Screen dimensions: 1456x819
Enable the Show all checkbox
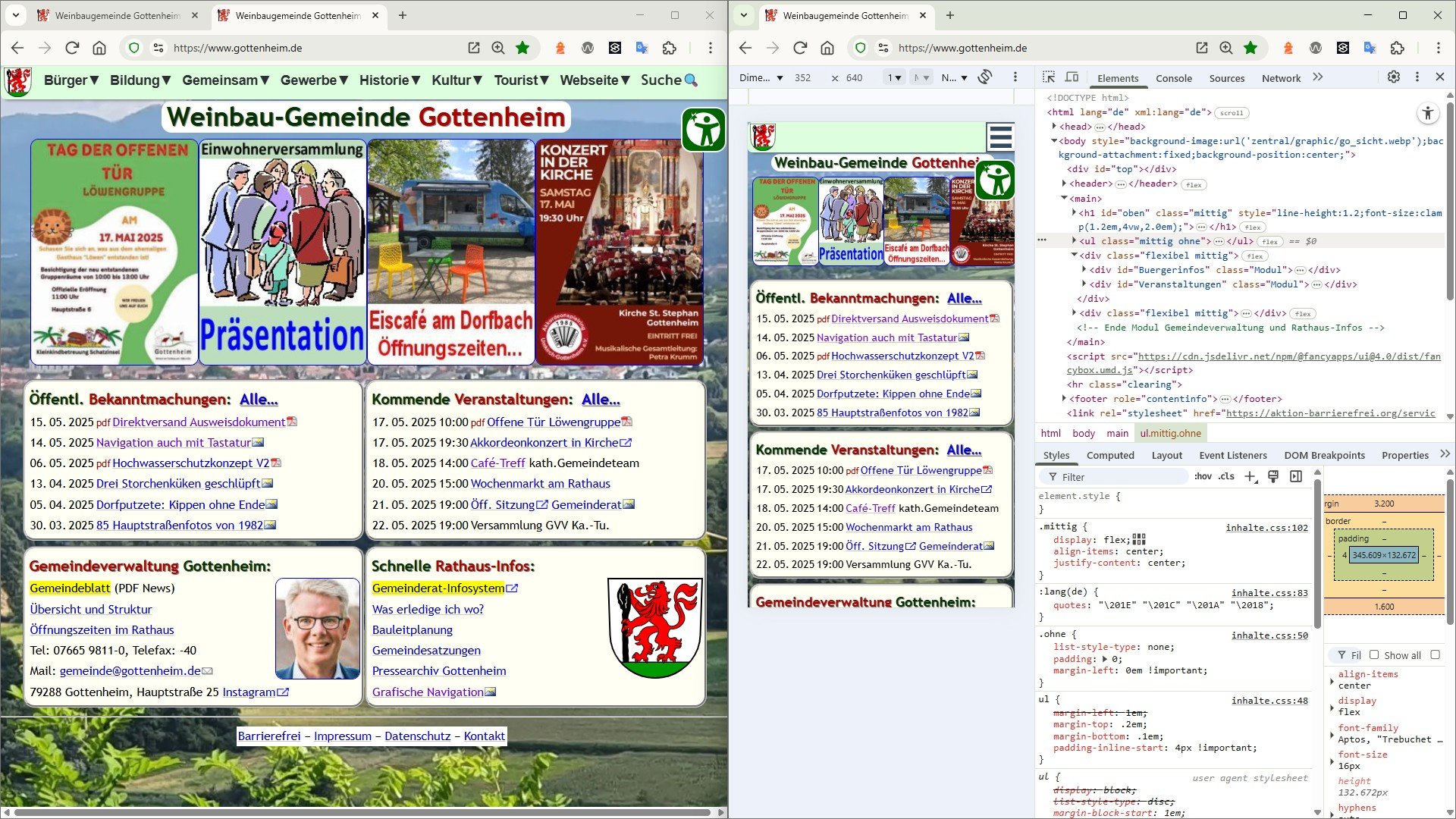(1374, 655)
